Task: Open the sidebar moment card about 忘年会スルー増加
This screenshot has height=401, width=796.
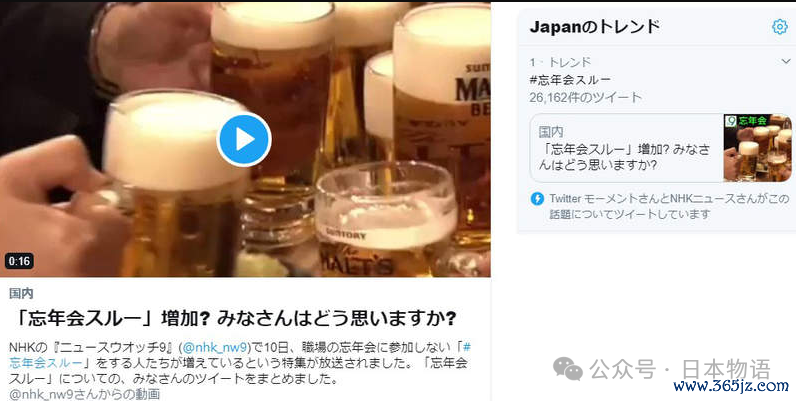Action: [660, 148]
